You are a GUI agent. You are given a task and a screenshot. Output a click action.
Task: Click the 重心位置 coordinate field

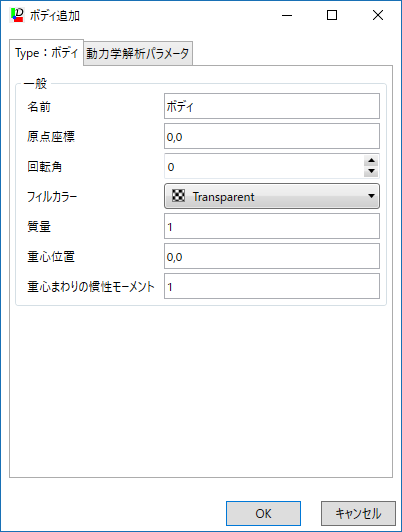[272, 256]
